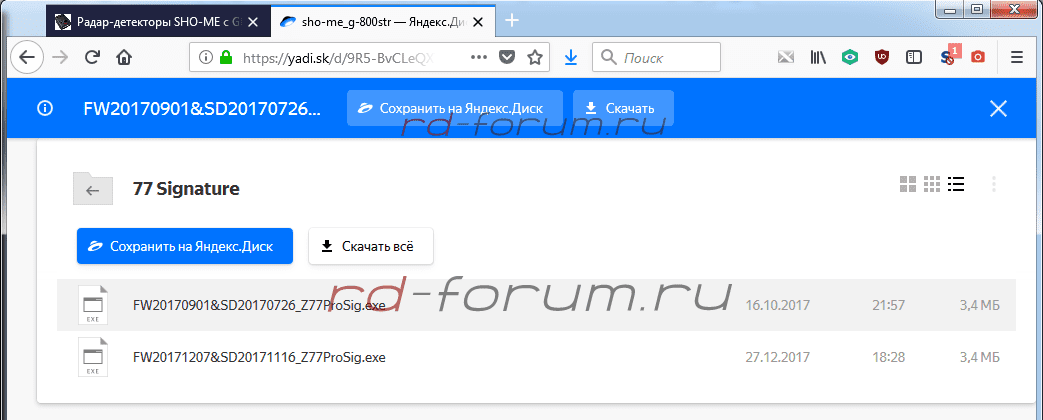Switch to large tiles view
Screen dimensions: 1043x420
tap(908, 184)
